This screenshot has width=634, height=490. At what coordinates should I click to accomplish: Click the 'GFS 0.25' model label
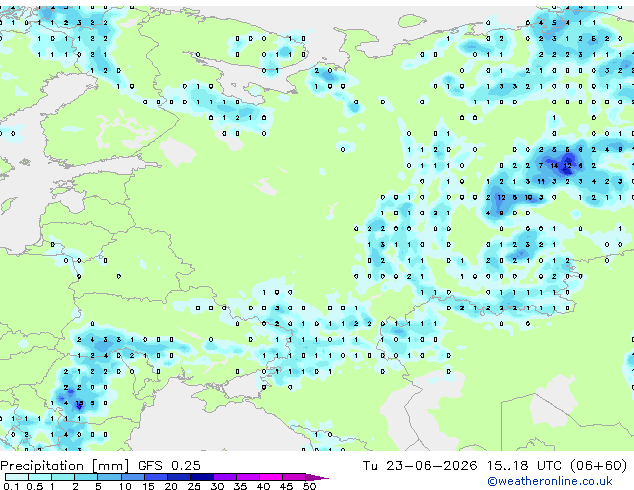[x=169, y=466]
